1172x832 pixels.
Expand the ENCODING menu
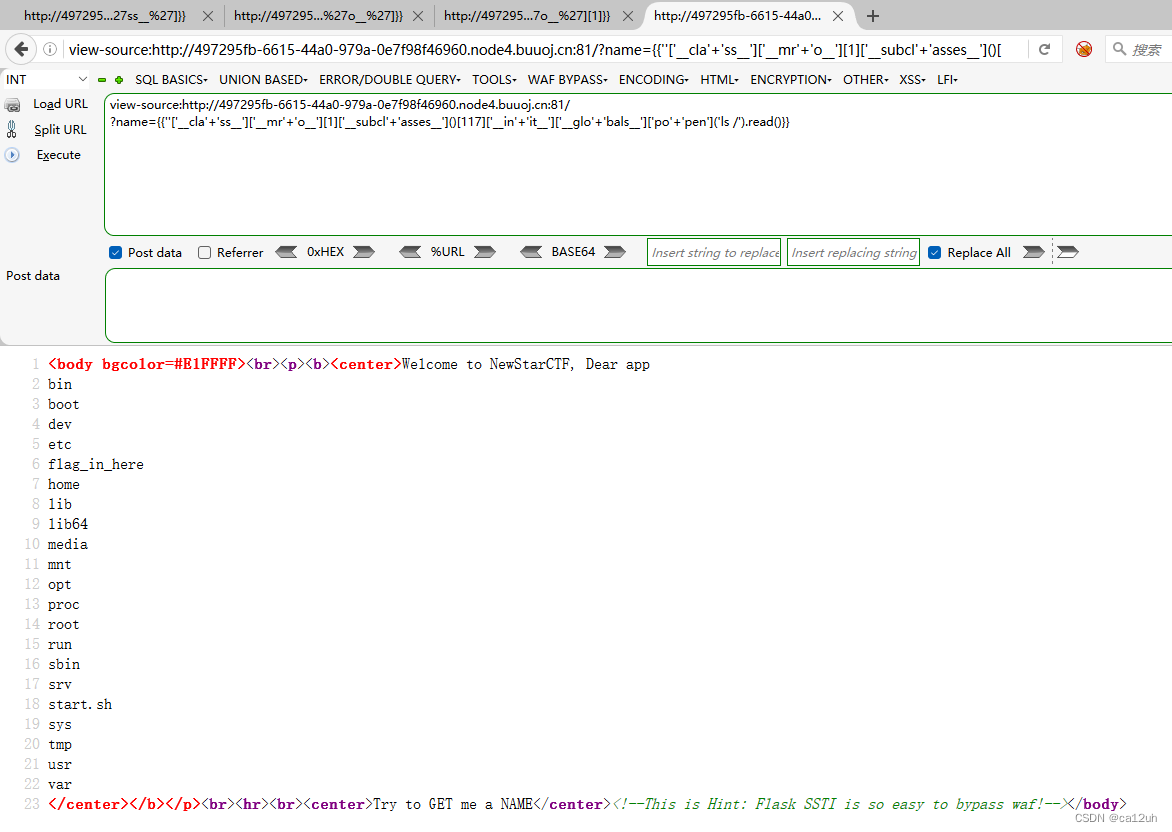point(653,79)
